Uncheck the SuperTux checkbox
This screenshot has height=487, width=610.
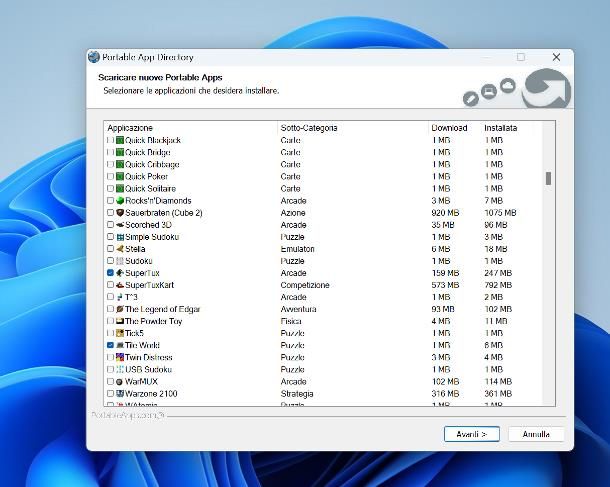(x=110, y=273)
